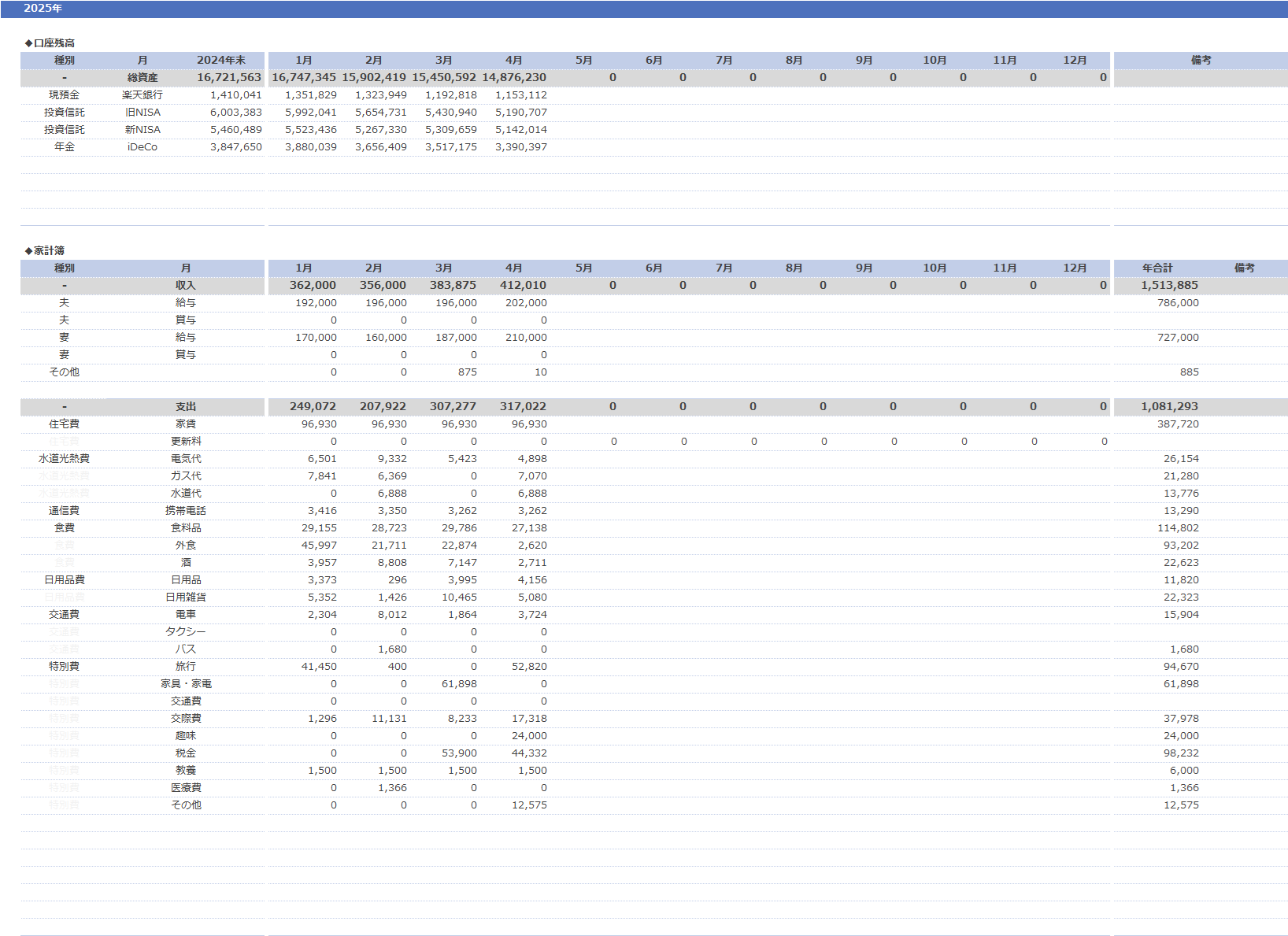The image size is (1288, 936).
Task: Click the 2025年 title header
Action: coord(43,9)
